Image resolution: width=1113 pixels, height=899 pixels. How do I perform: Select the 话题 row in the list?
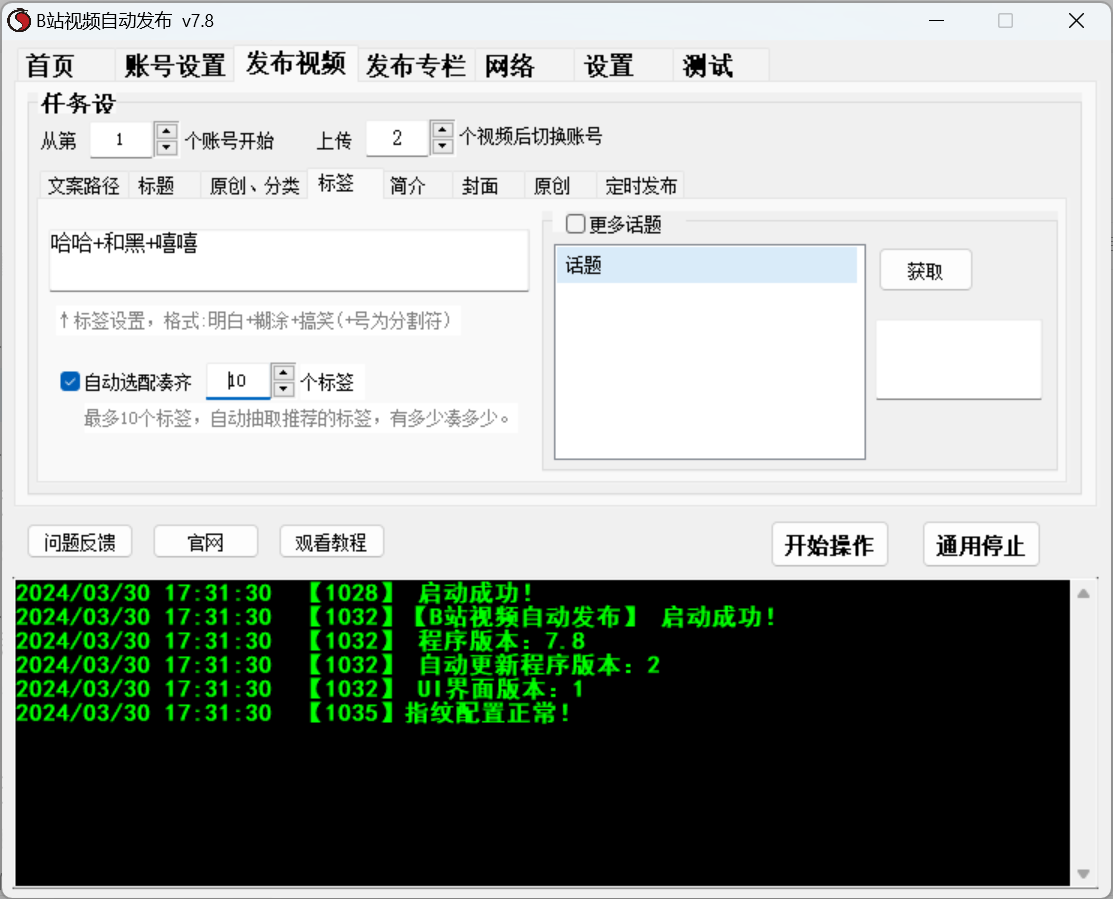click(707, 265)
